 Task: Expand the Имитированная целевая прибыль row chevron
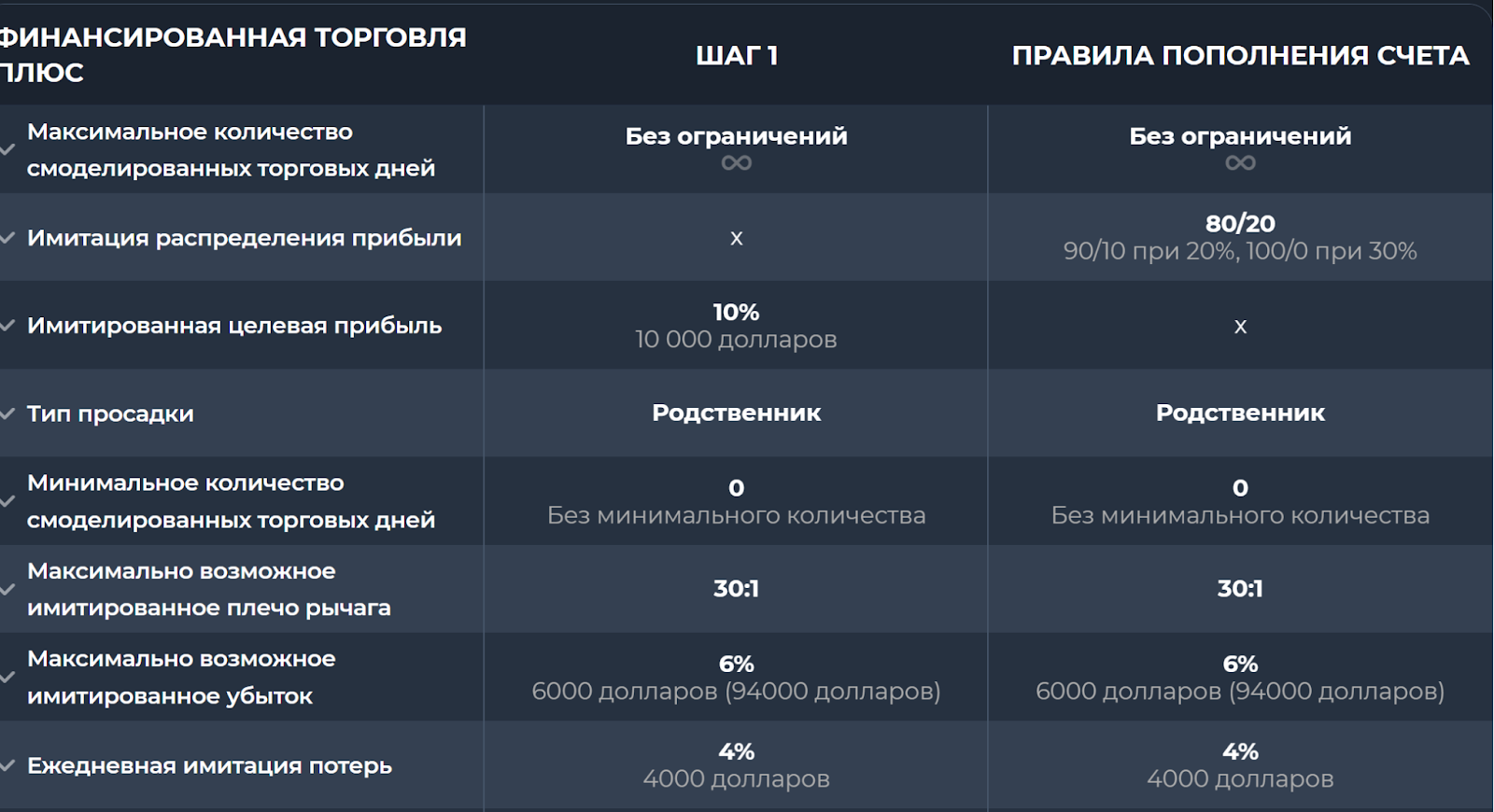click(7, 326)
